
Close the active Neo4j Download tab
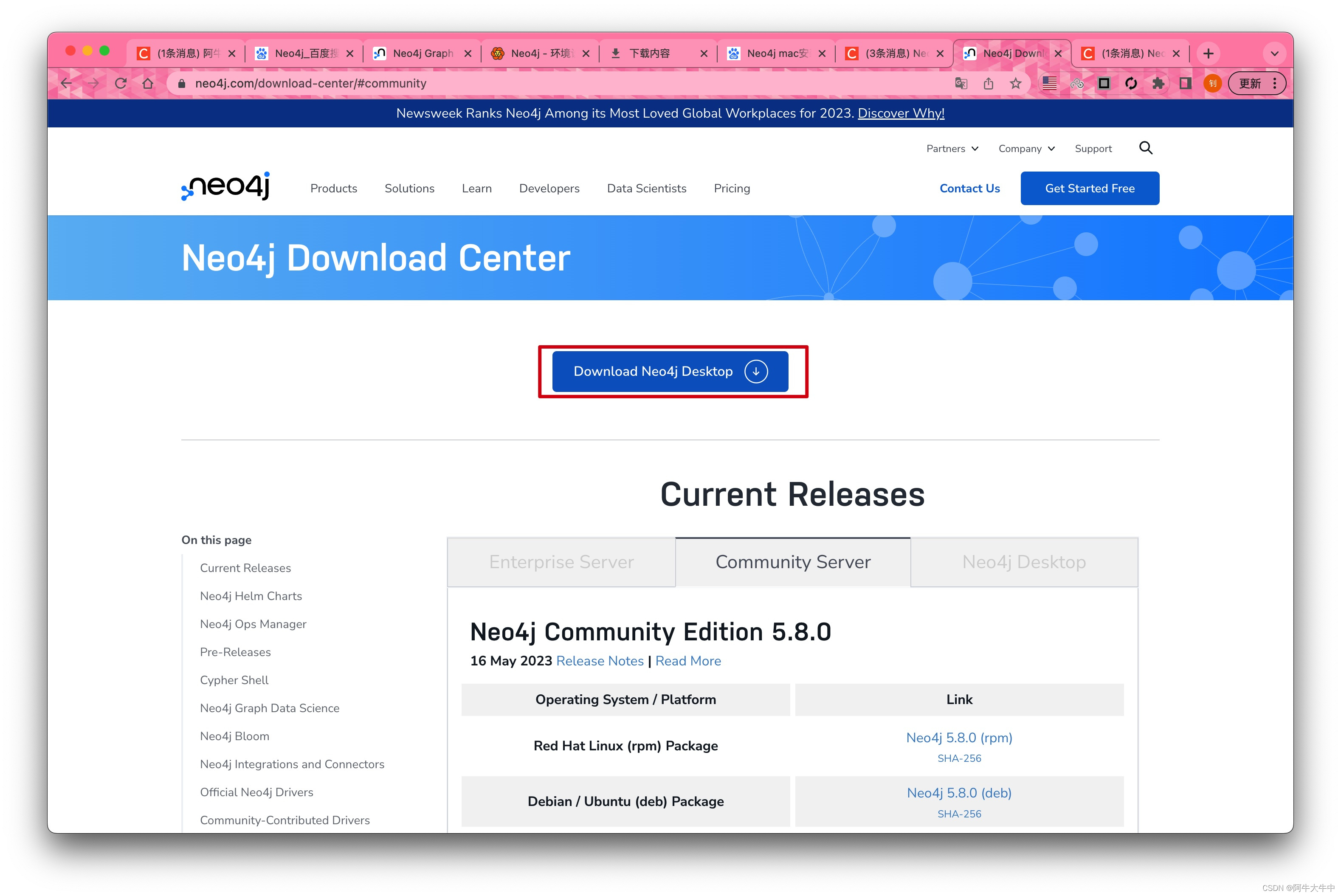[x=1058, y=53]
